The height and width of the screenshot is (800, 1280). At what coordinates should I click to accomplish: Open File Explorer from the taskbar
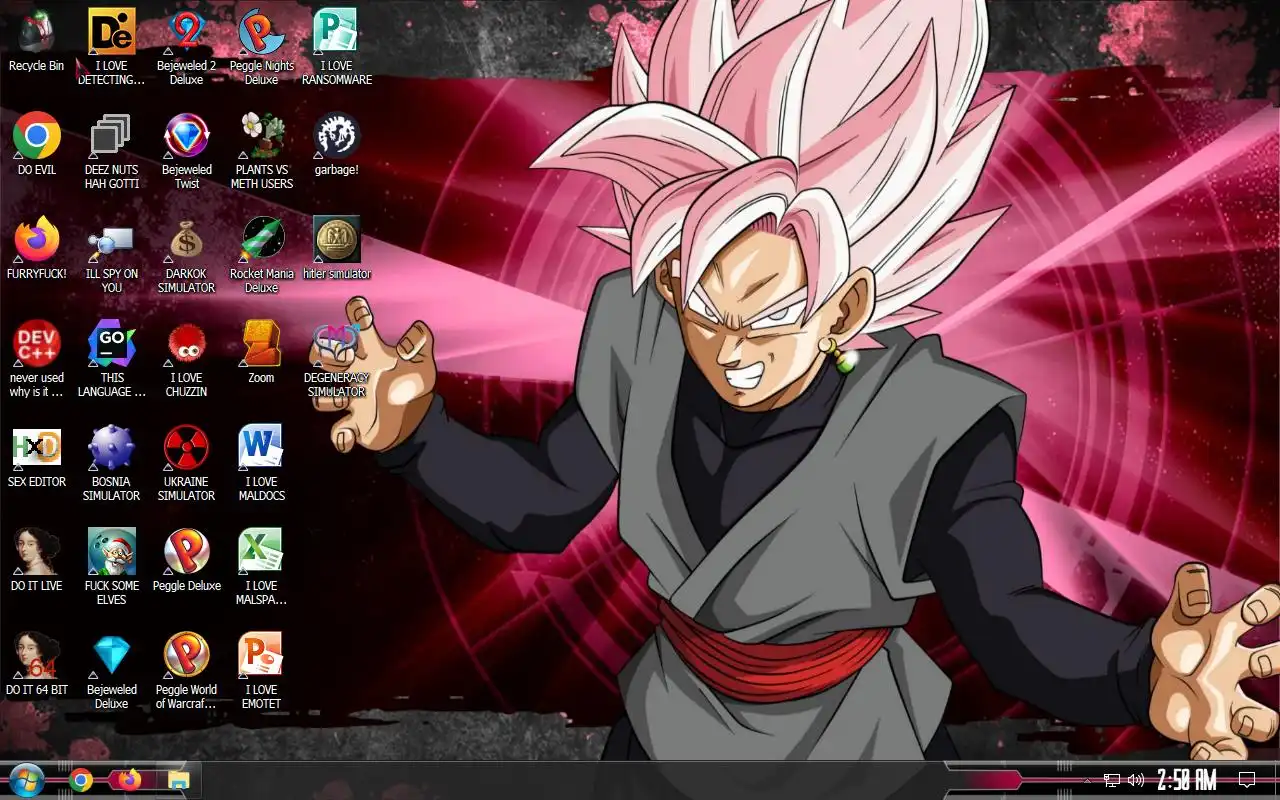pos(178,780)
